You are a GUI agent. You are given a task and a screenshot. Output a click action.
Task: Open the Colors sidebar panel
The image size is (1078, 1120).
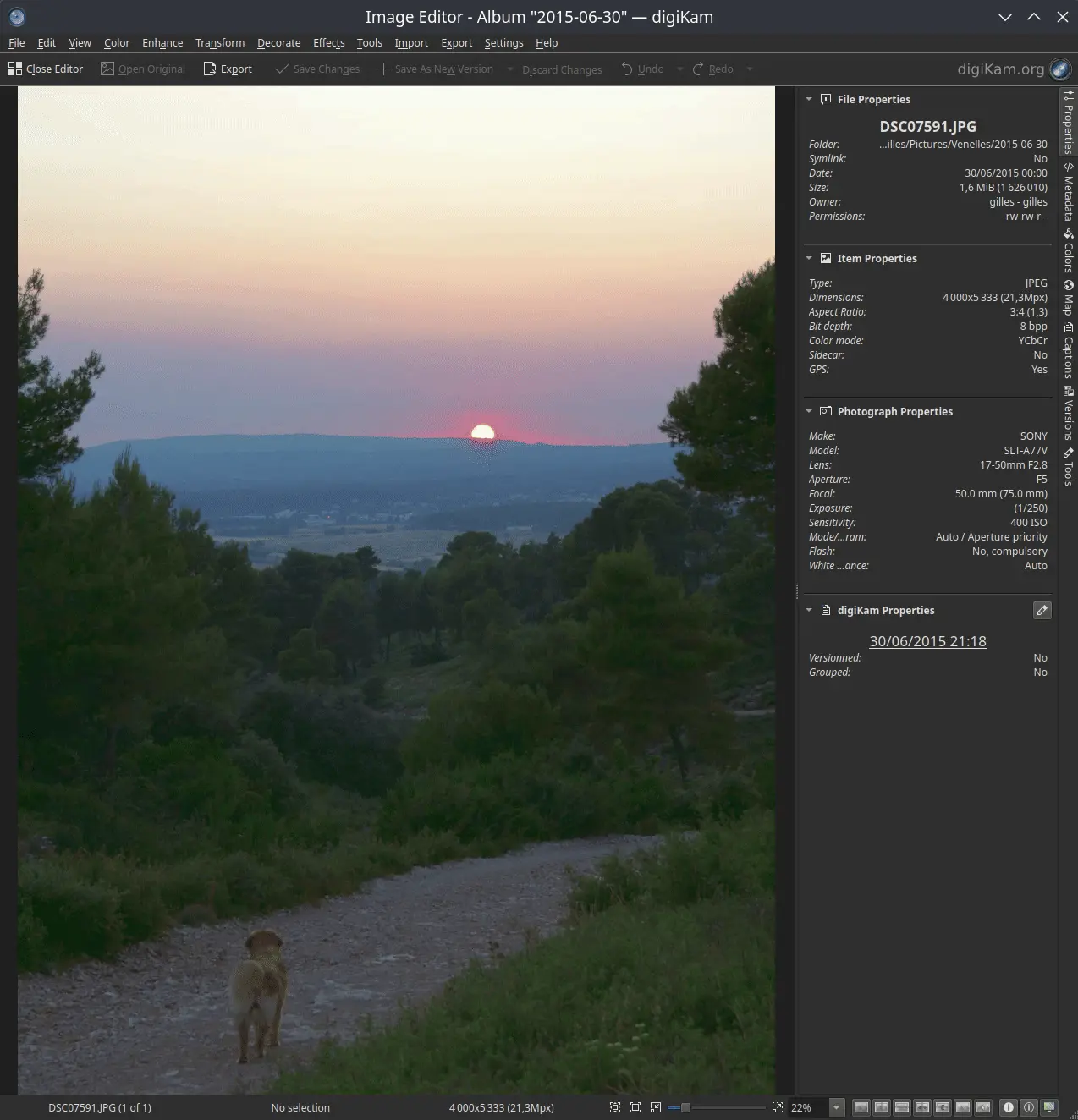[1069, 251]
